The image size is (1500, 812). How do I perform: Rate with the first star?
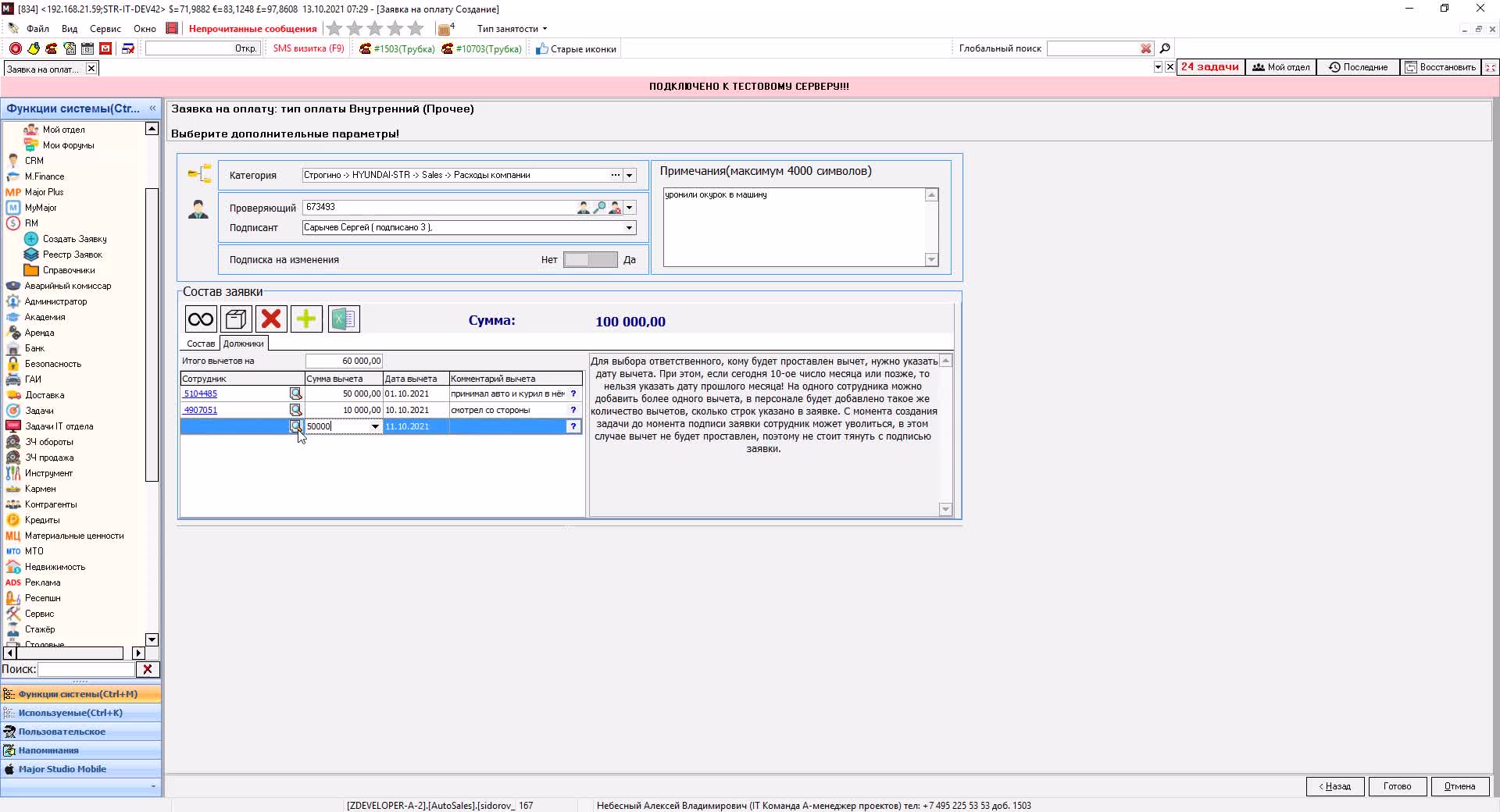coord(334,29)
